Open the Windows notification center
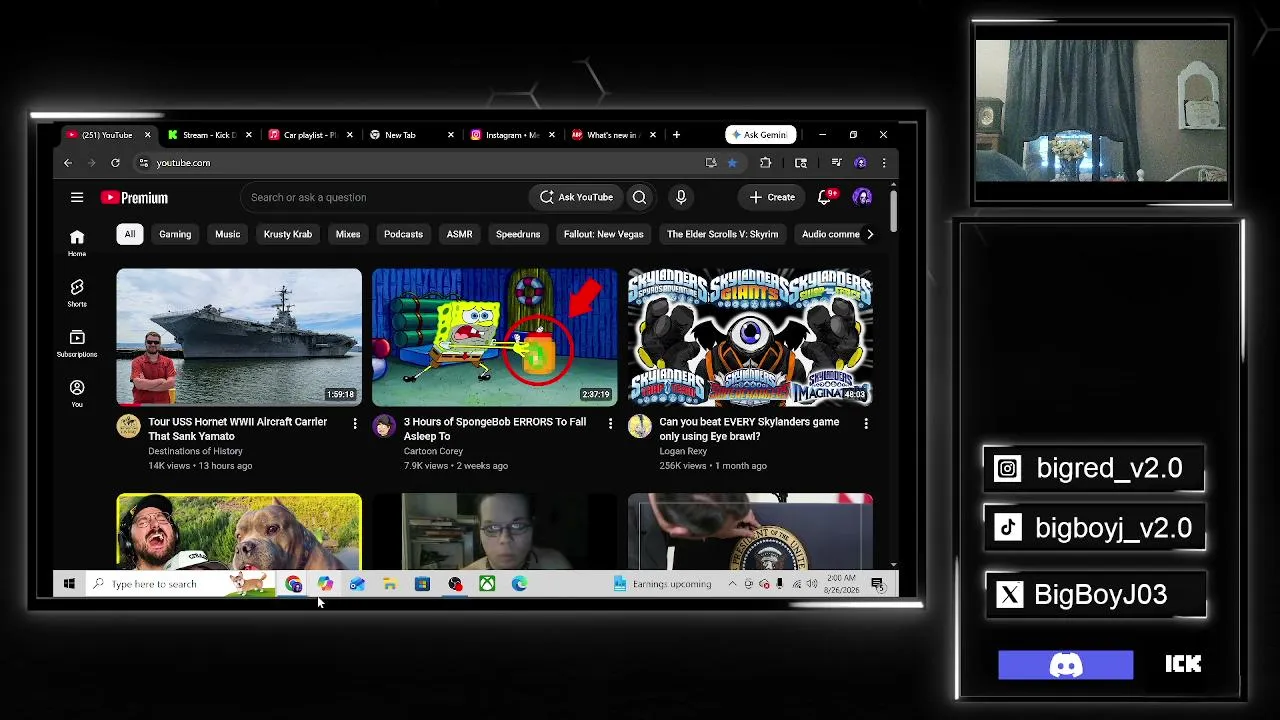 pyautogui.click(x=878, y=584)
